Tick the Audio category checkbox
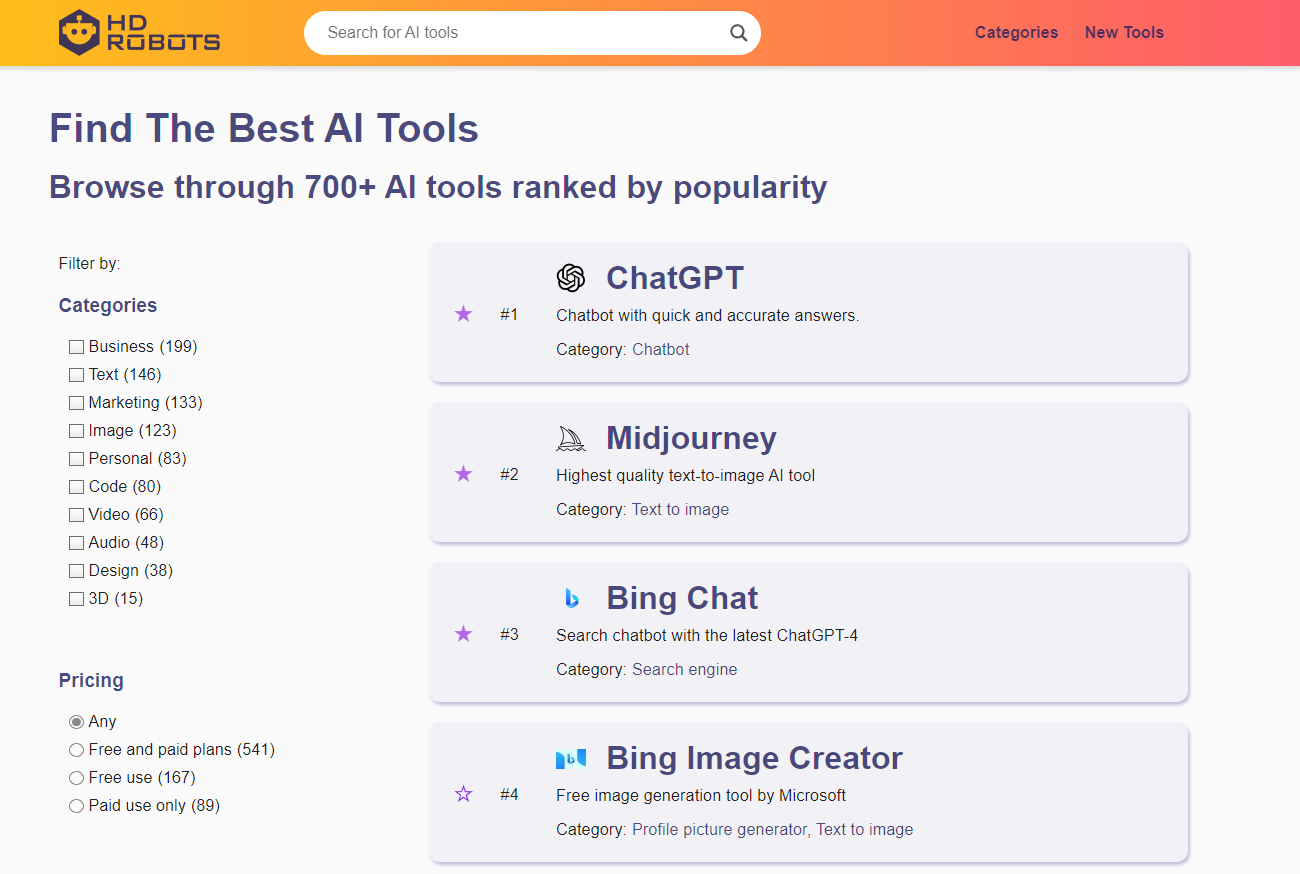 pyautogui.click(x=76, y=543)
